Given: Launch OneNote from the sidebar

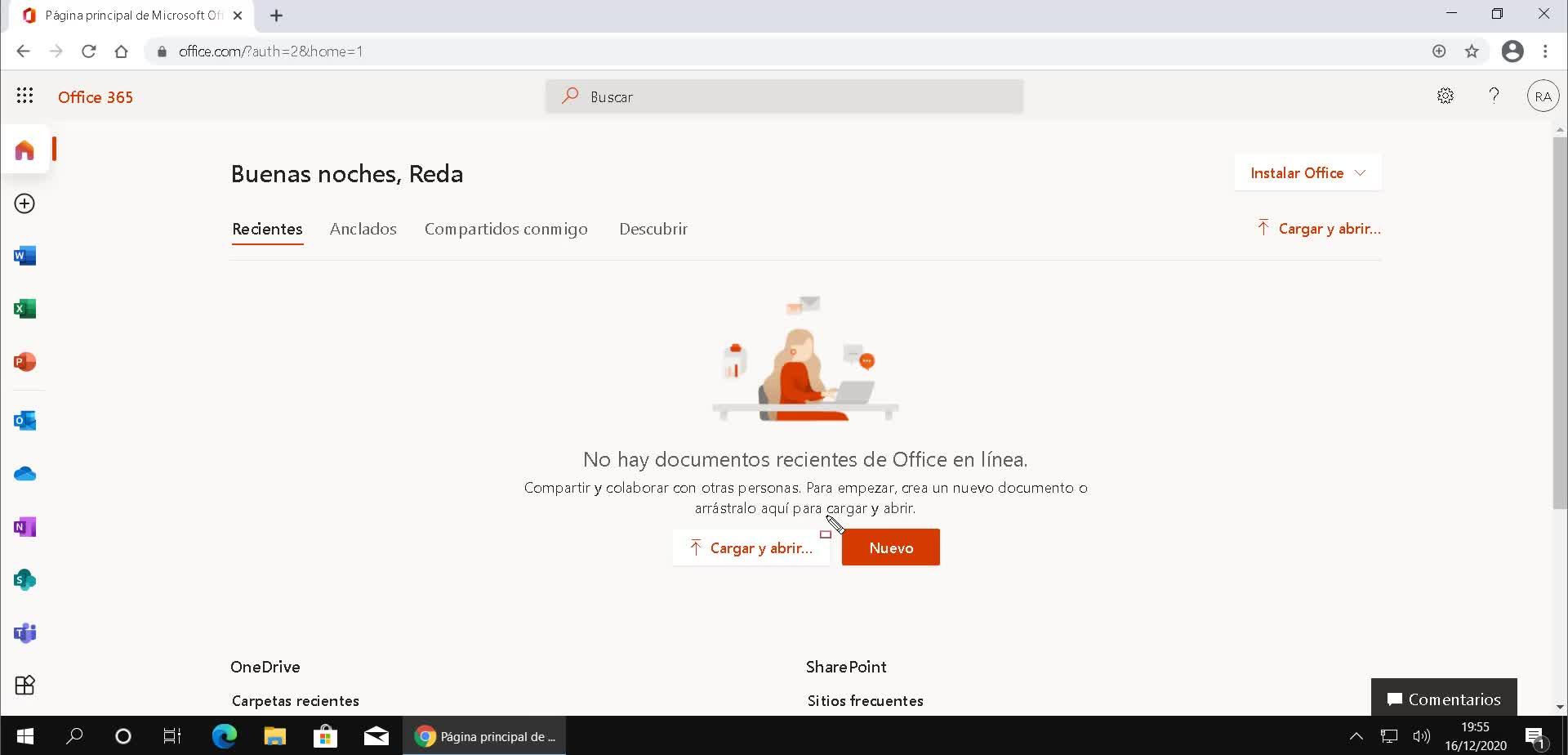Looking at the screenshot, I should point(24,527).
